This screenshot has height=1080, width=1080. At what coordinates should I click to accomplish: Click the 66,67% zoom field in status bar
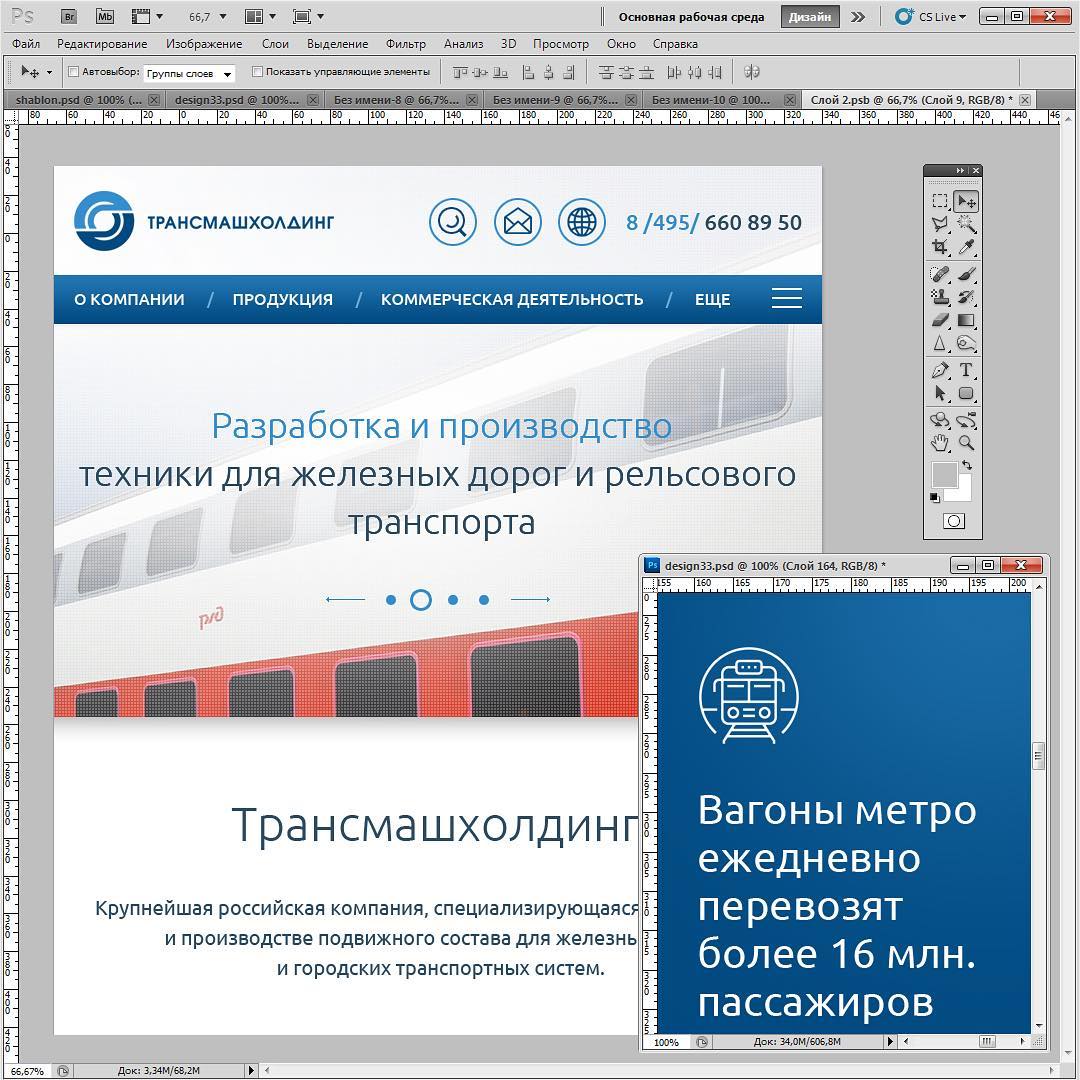(28, 1071)
